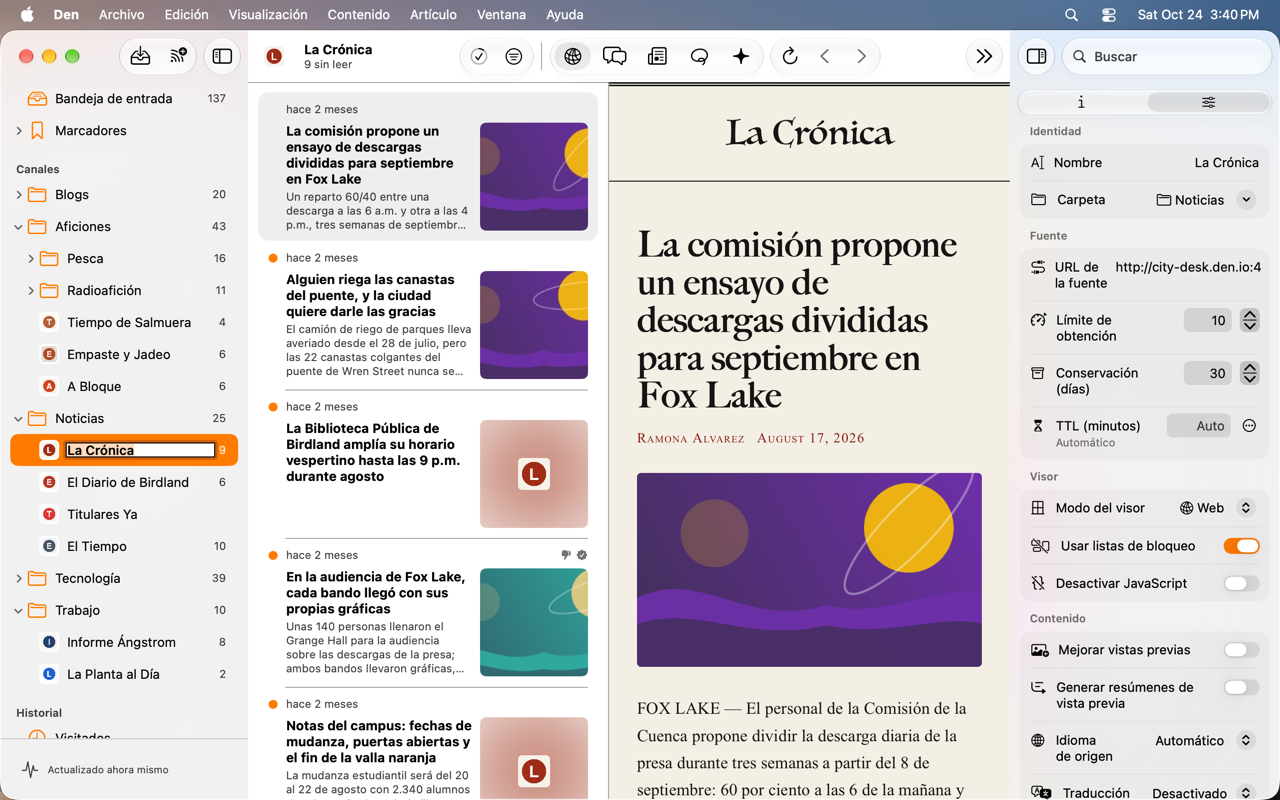Viewport: 1280px width, 800px height.
Task: Toggle the inspector sidebar panel icon
Action: click(x=1037, y=57)
